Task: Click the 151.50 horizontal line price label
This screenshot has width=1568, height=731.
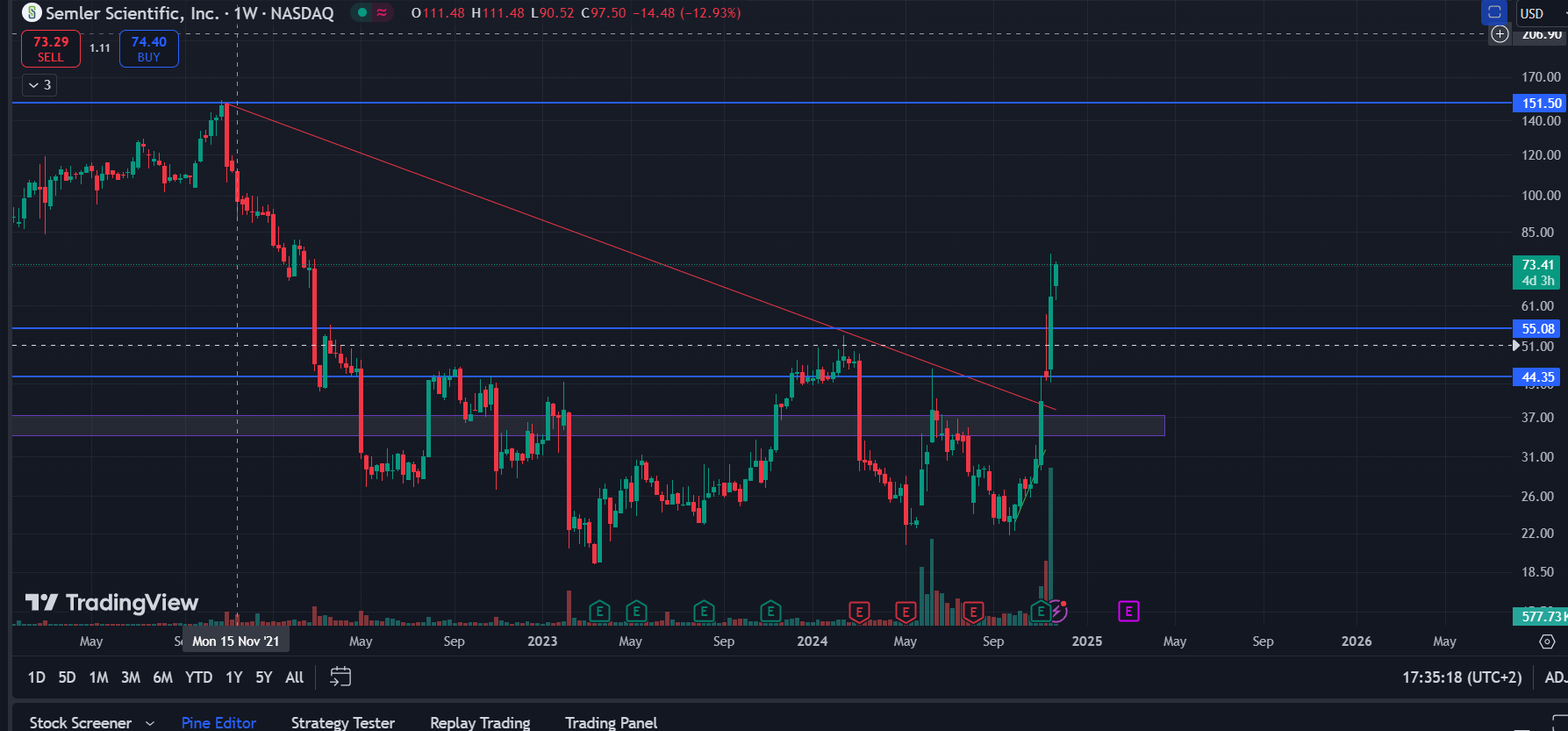Action: [1540, 103]
